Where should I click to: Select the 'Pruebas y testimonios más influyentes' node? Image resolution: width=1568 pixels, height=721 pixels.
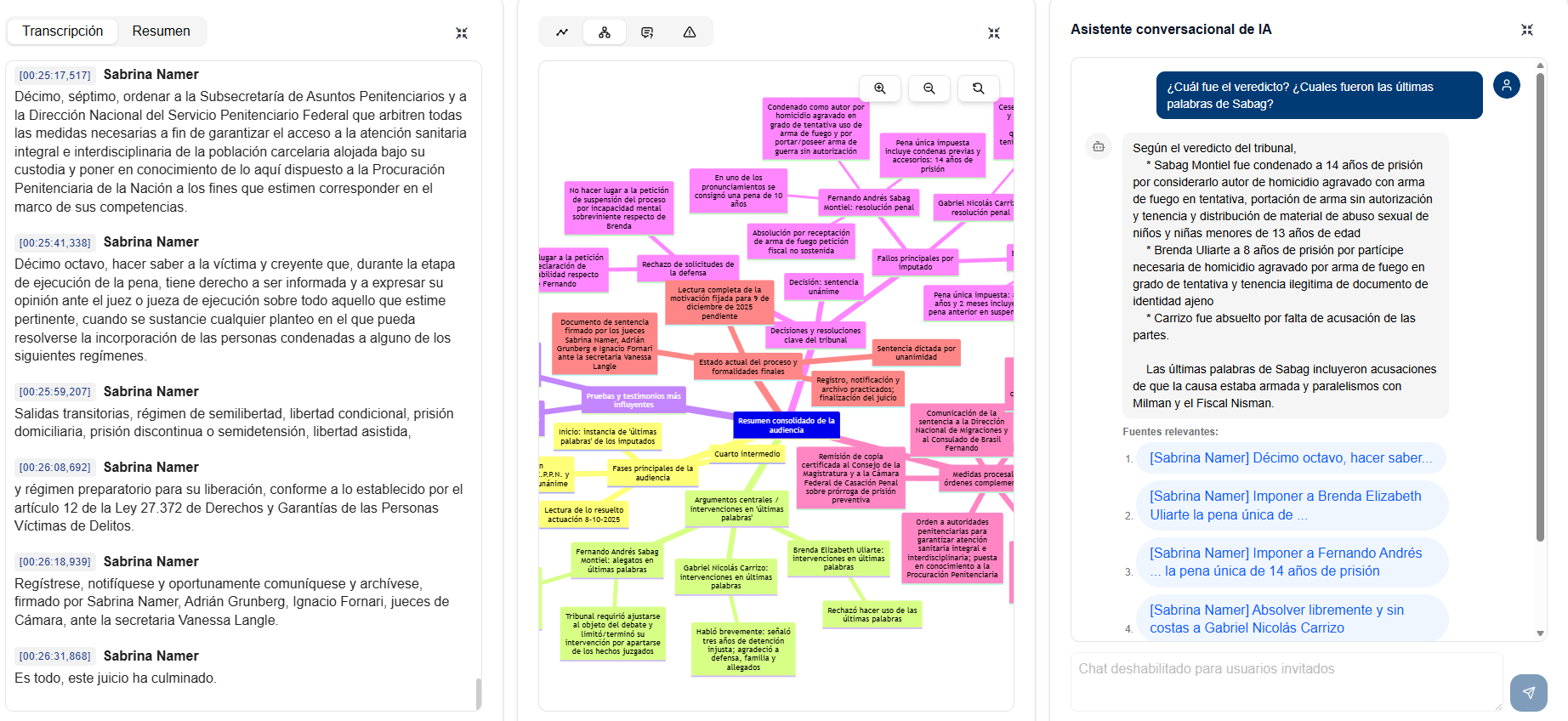point(633,400)
